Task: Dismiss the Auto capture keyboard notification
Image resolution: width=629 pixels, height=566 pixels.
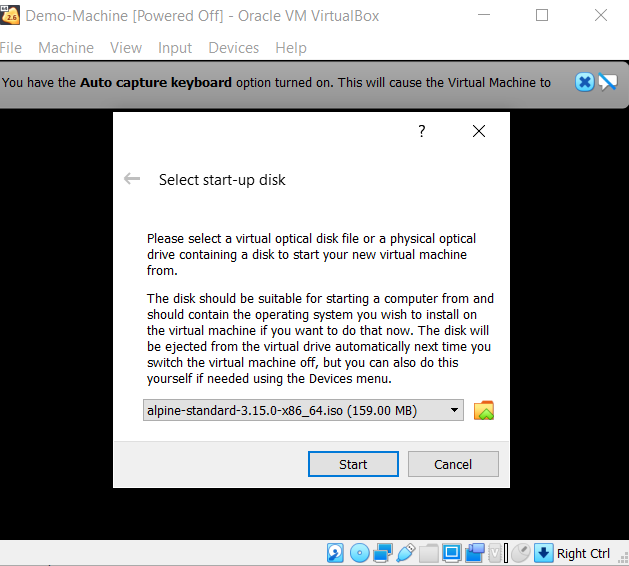Action: pyautogui.click(x=584, y=82)
